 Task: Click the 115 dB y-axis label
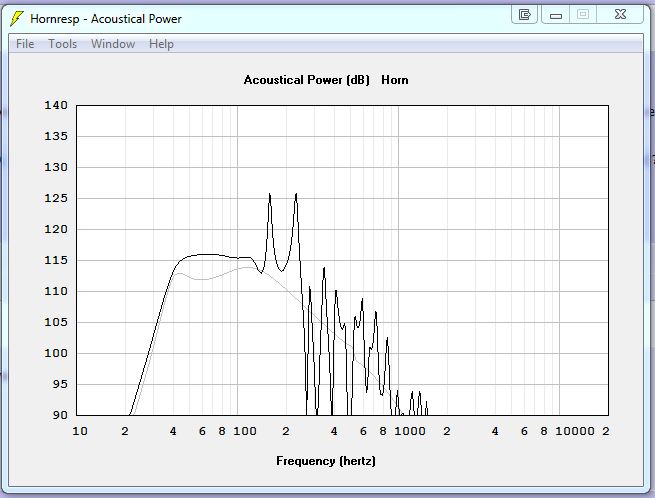pos(56,260)
